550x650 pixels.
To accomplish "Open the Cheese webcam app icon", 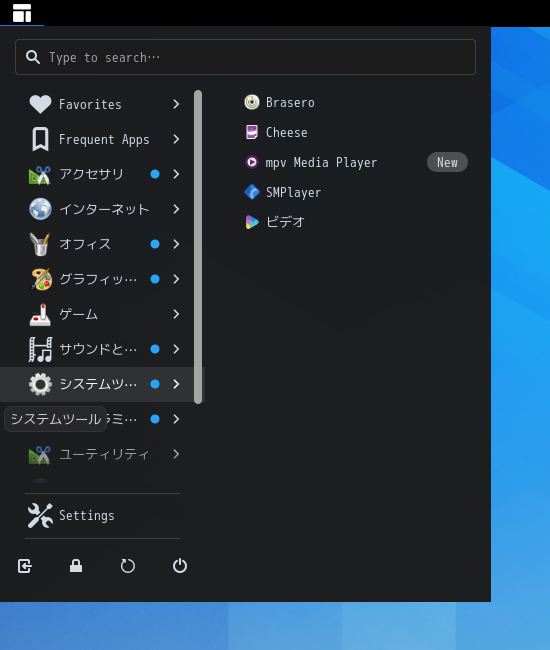I will 252,132.
